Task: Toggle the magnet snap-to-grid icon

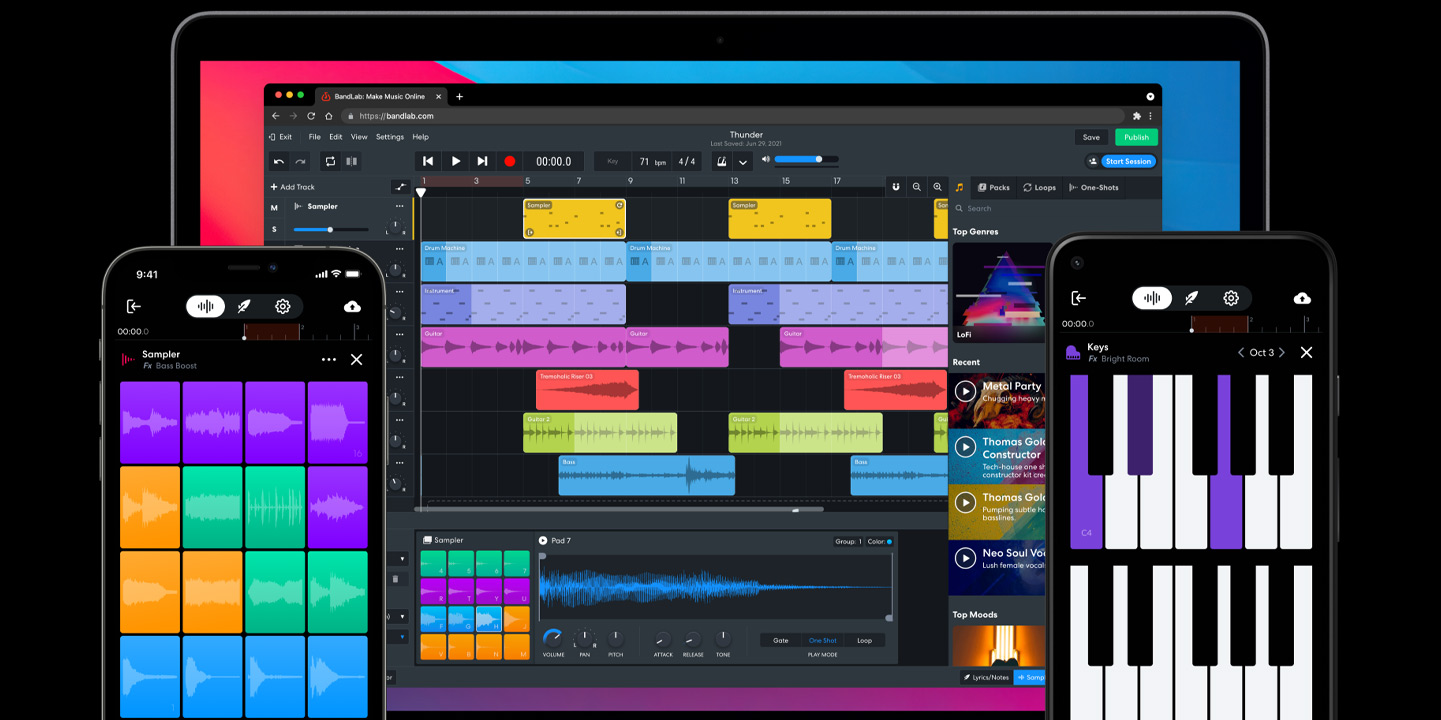Action: tap(896, 187)
